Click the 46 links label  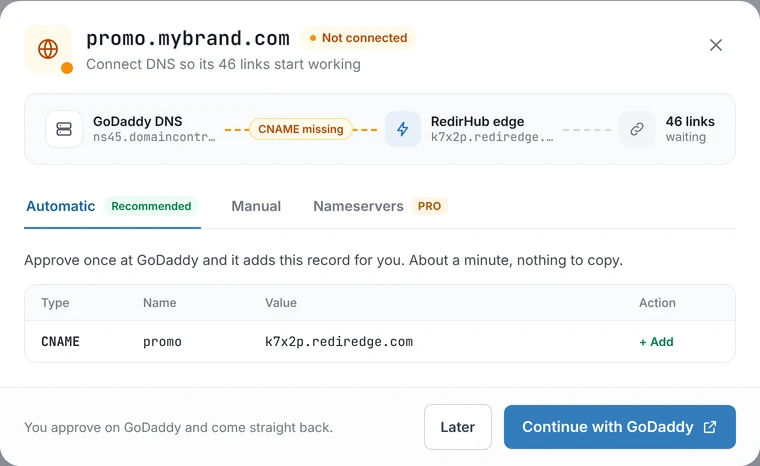pos(690,121)
